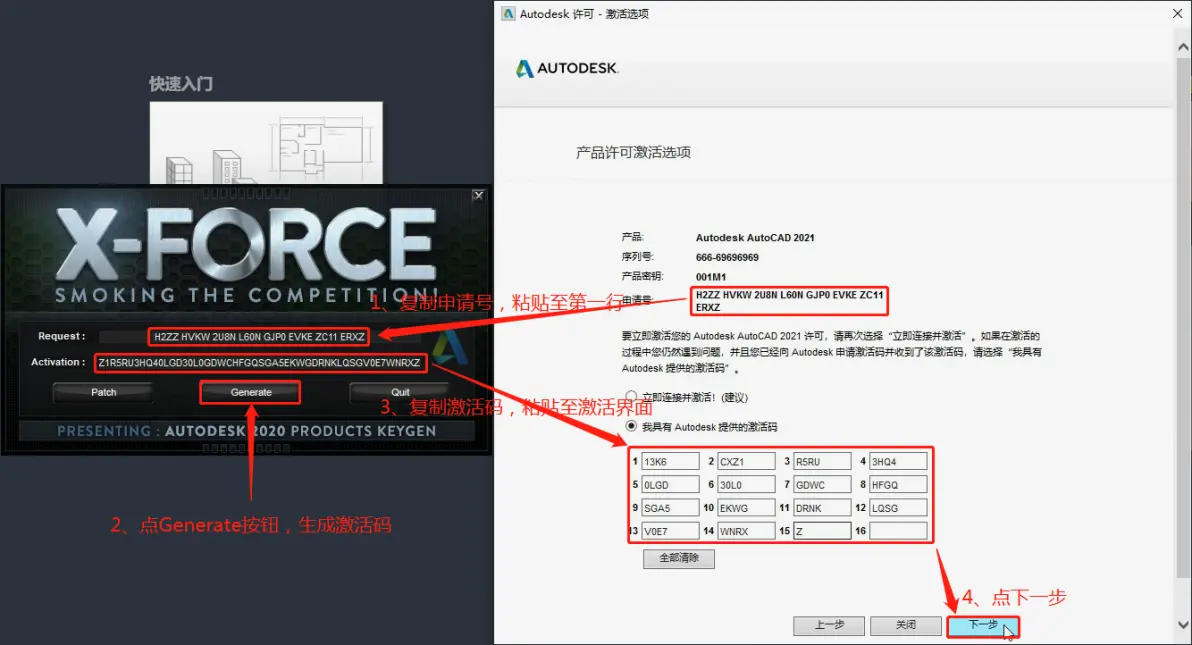Viewport: 1192px width, 645px height.
Task: Click the 产品许可激活选项 heading
Action: pos(633,152)
